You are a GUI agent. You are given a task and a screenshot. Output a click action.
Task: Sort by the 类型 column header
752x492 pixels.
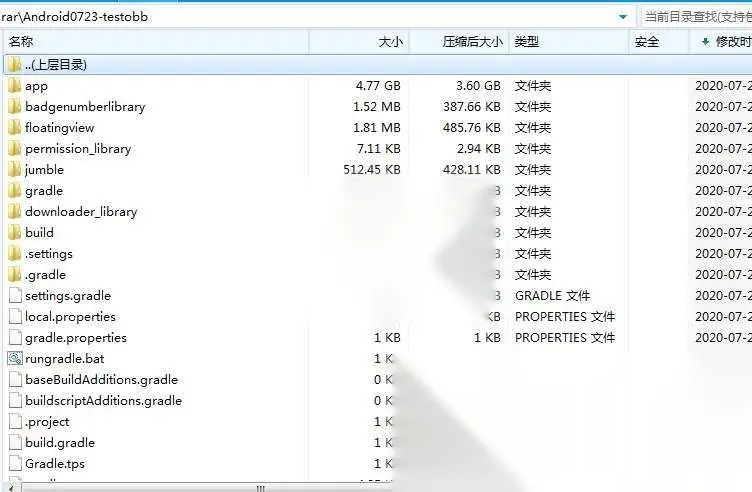(x=569, y=42)
